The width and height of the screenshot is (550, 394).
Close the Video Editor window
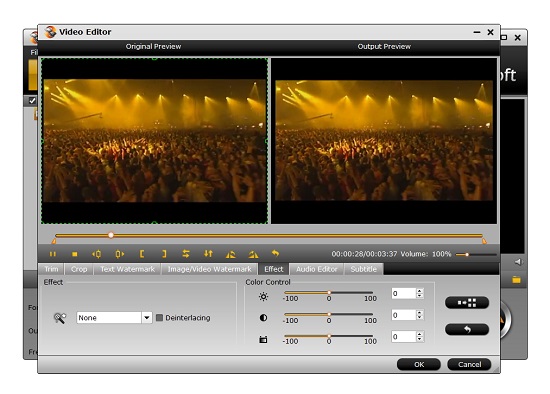pos(490,32)
